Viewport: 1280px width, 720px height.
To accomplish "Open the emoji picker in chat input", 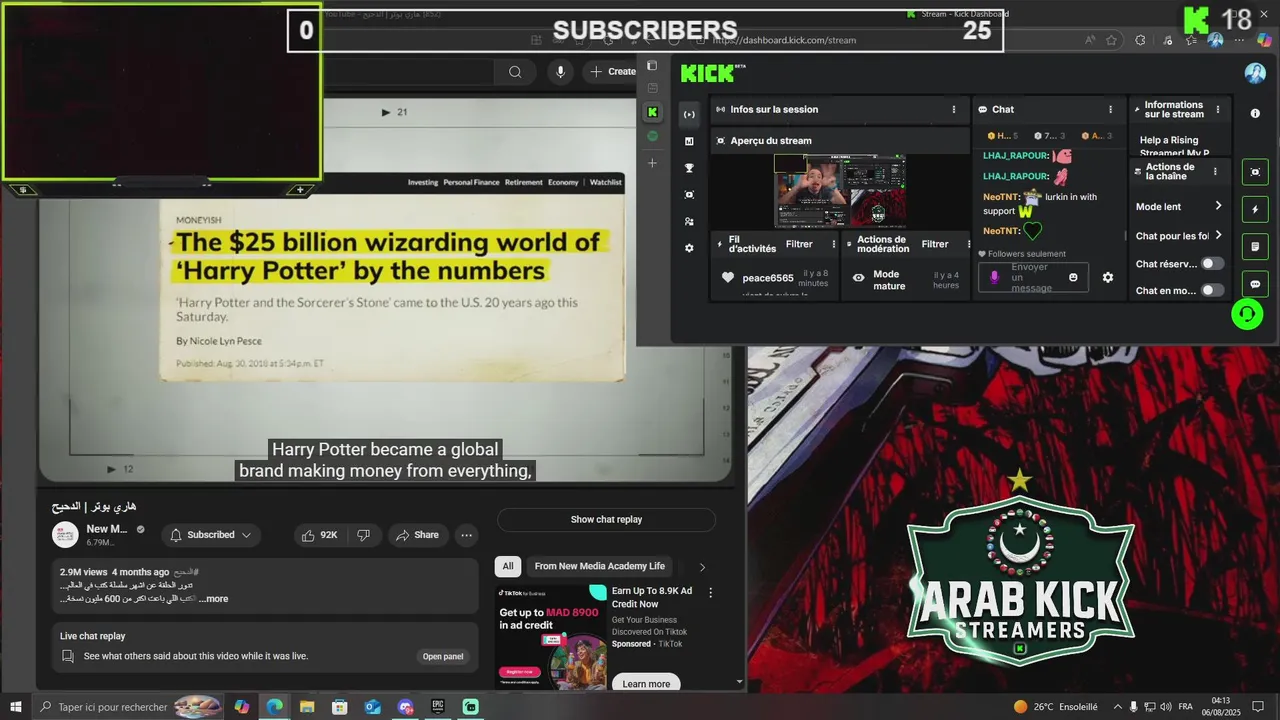I will tap(1073, 277).
